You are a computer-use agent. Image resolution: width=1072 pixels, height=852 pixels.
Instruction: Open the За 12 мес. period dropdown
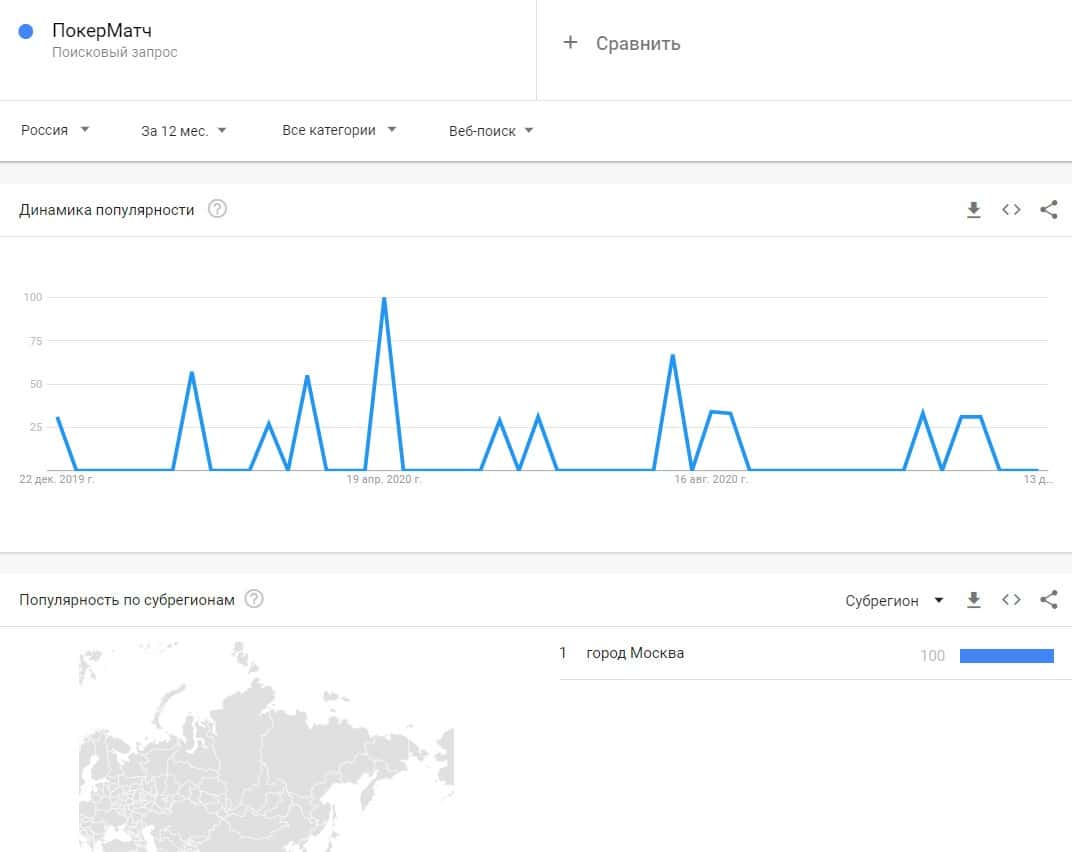coord(183,131)
